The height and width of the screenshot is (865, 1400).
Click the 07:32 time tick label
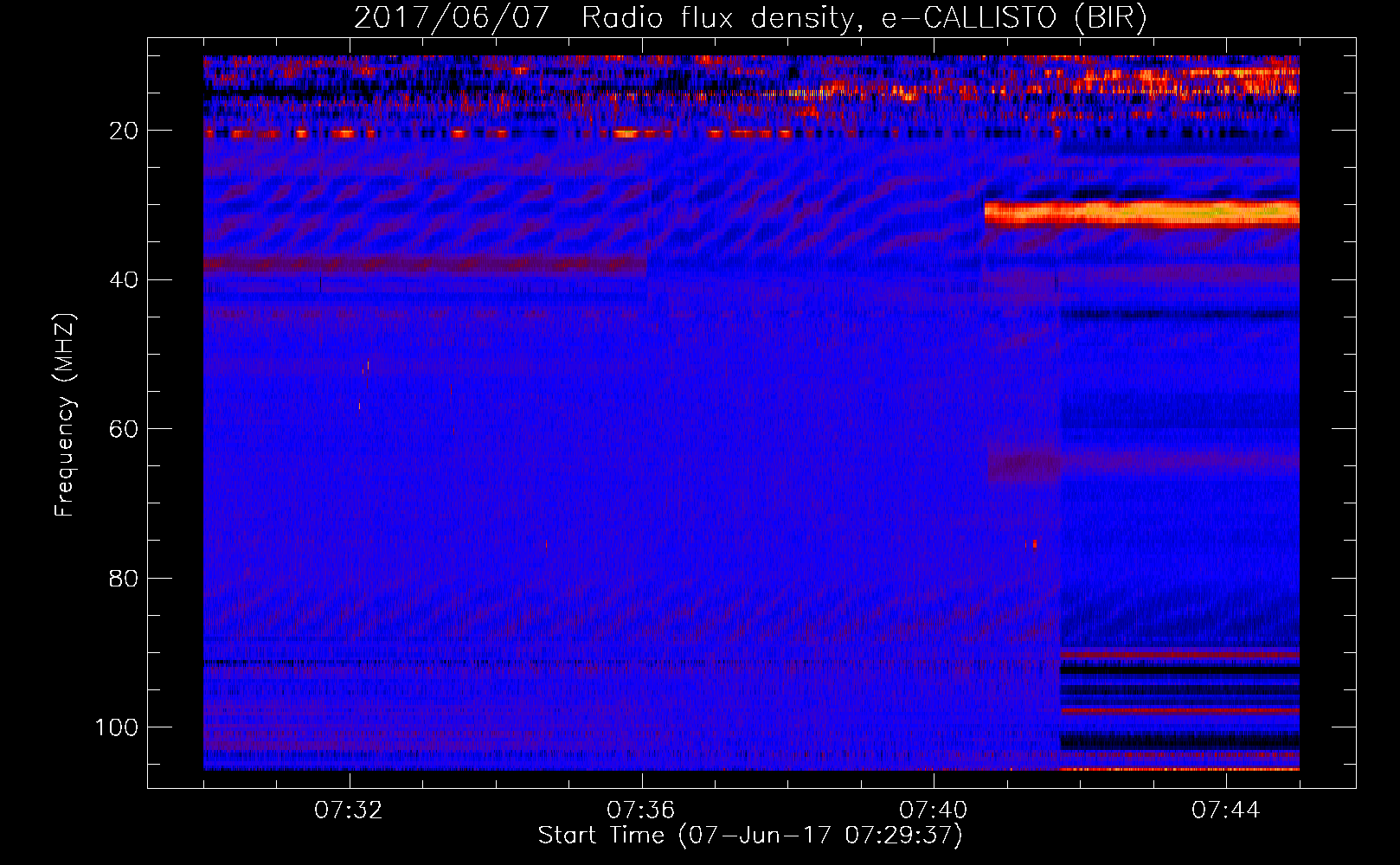(x=349, y=811)
